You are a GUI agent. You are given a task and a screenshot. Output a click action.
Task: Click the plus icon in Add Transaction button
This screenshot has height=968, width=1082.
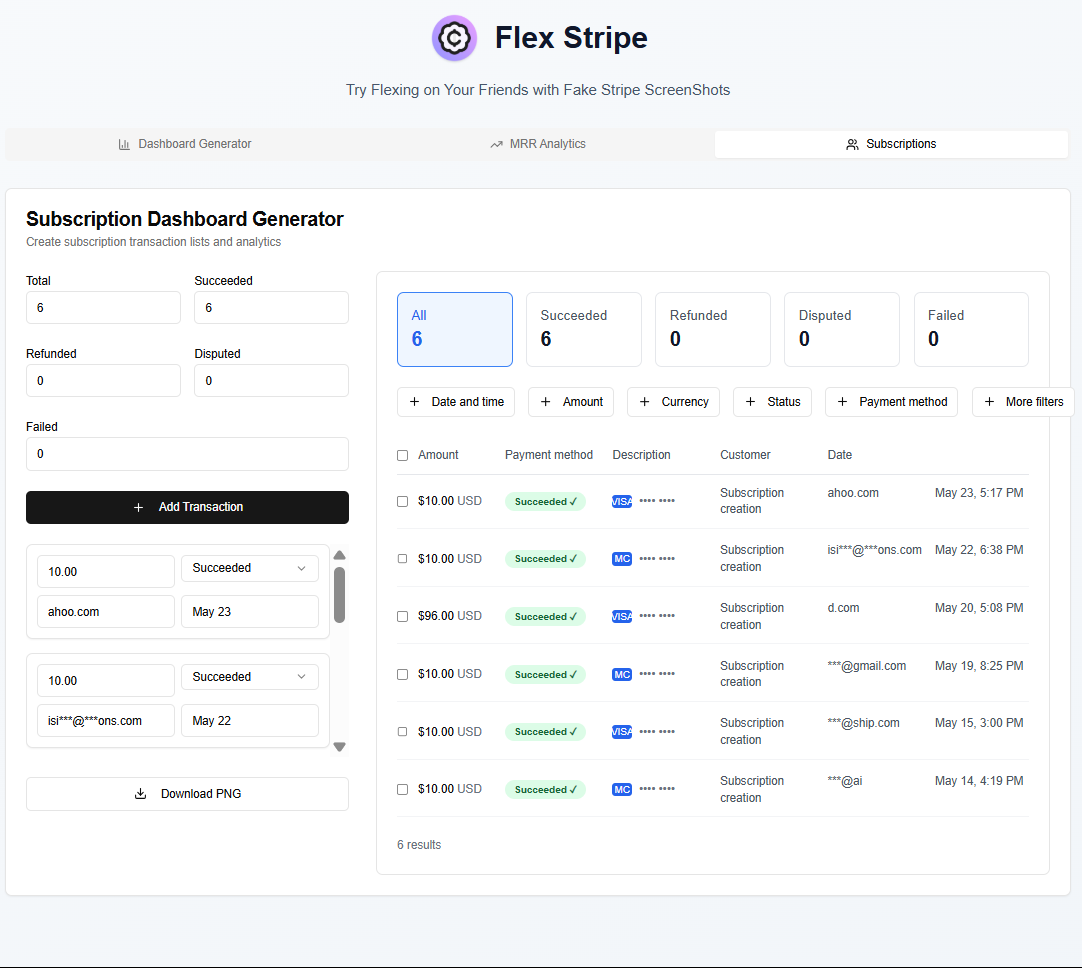pos(138,507)
